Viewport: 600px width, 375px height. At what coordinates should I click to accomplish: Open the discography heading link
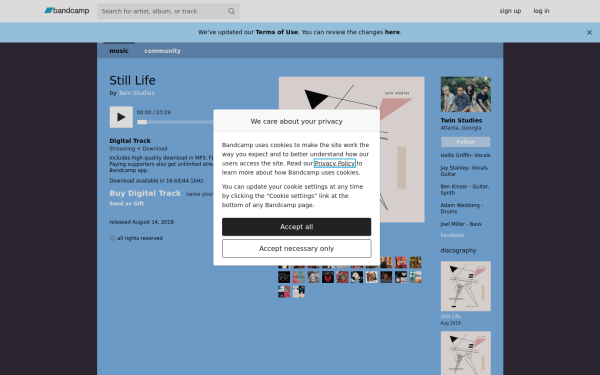(x=458, y=251)
